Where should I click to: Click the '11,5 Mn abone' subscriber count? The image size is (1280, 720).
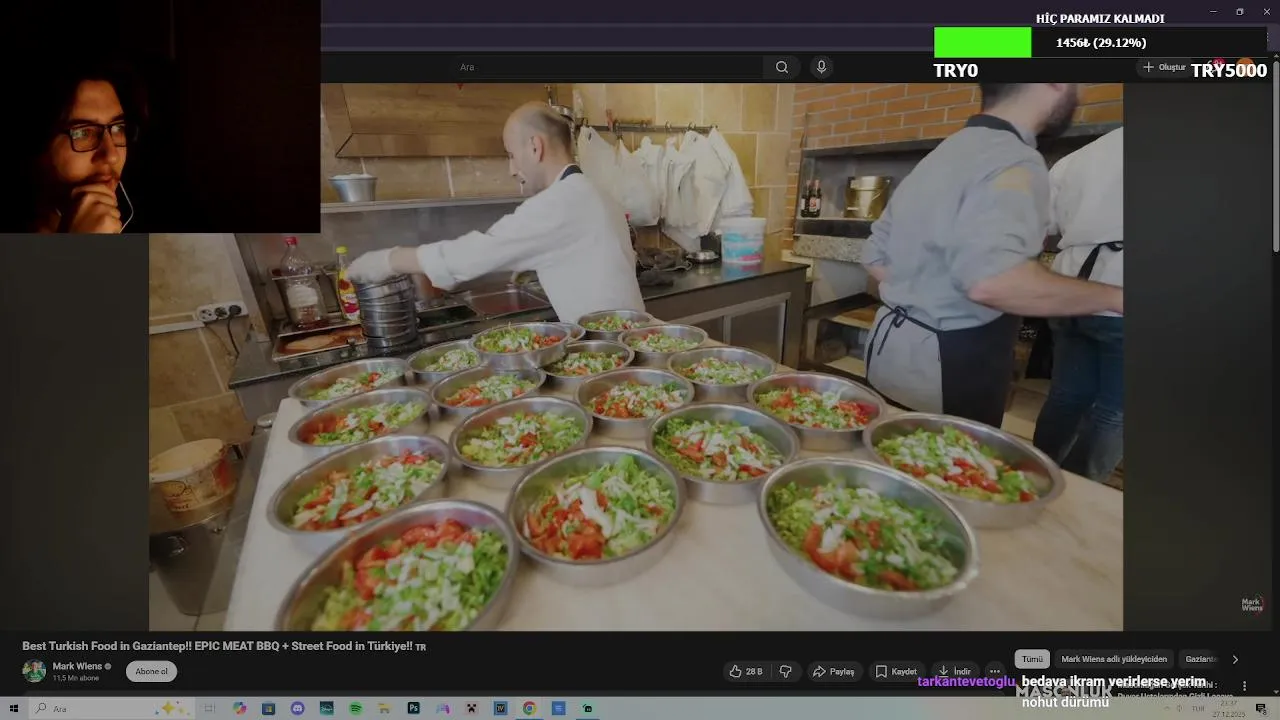tap(76, 678)
